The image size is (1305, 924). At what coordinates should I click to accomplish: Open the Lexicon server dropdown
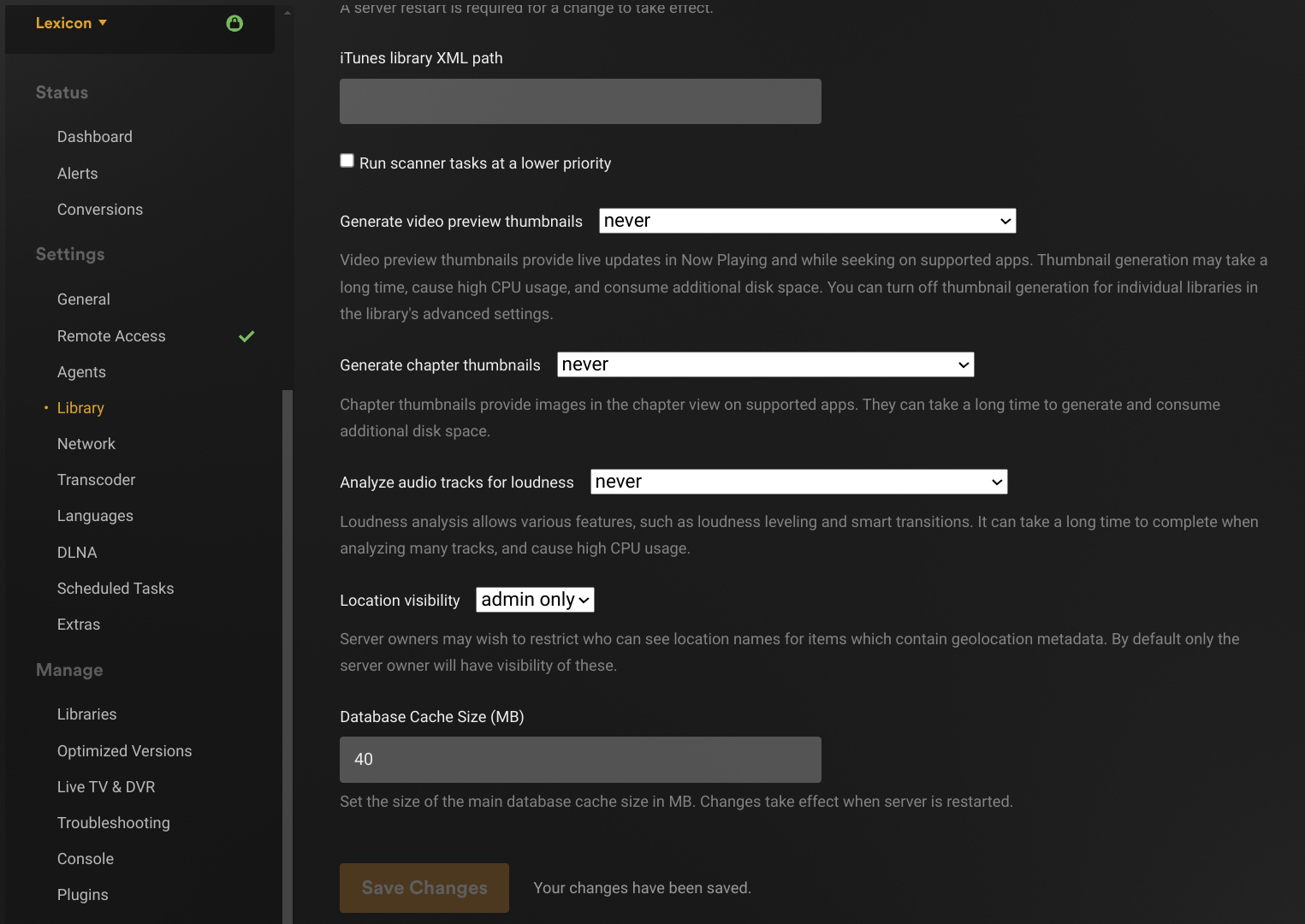71,23
